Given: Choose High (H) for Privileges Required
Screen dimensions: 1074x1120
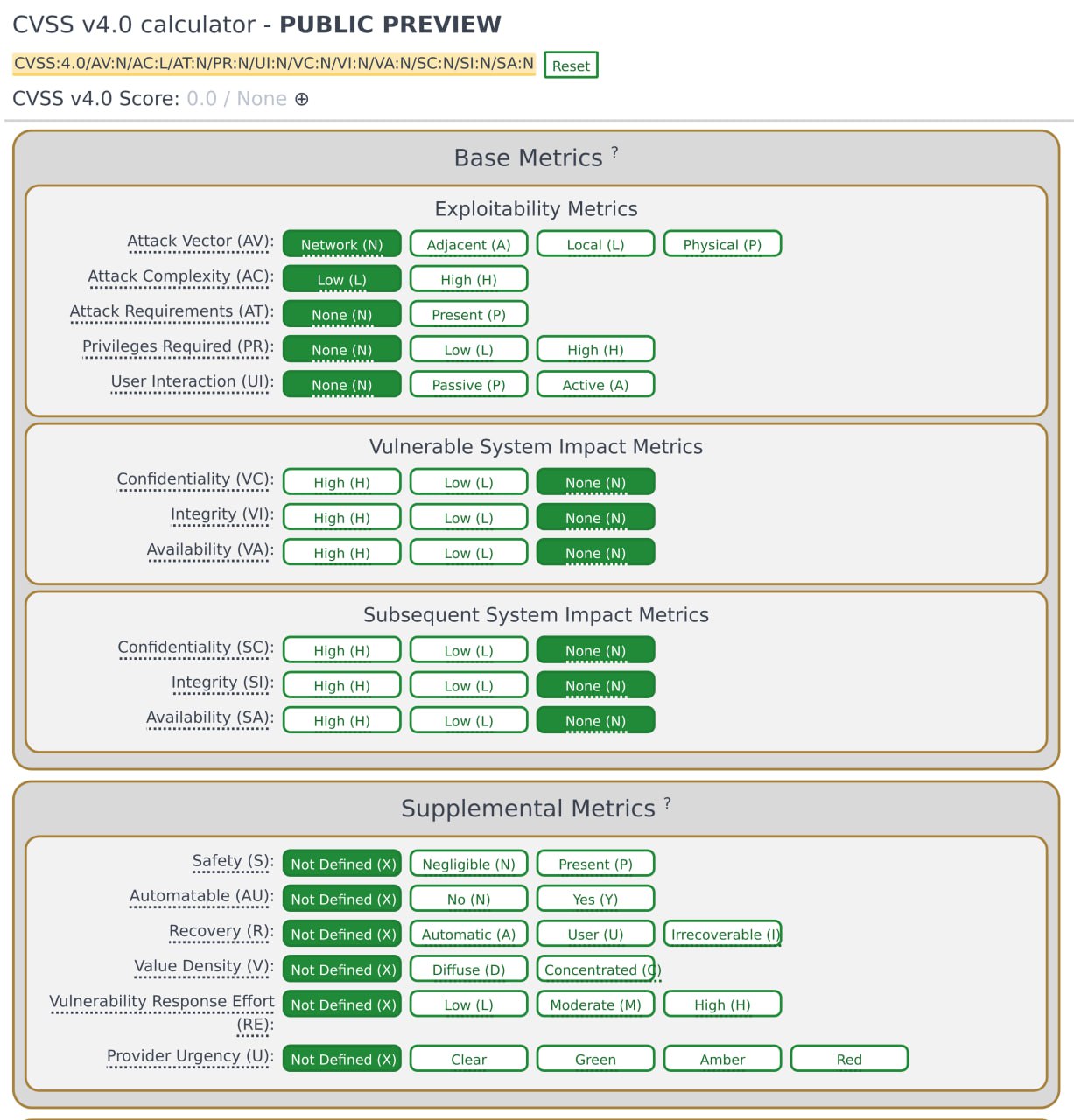Looking at the screenshot, I should 595,350.
